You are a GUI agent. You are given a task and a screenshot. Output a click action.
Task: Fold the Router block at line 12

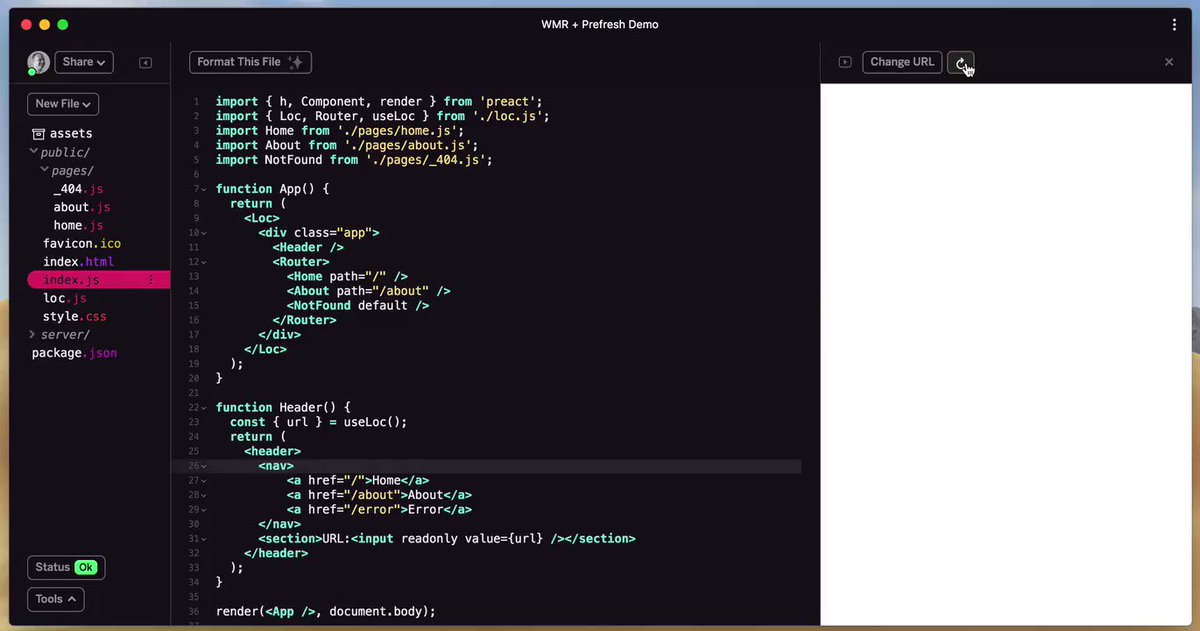pos(204,262)
